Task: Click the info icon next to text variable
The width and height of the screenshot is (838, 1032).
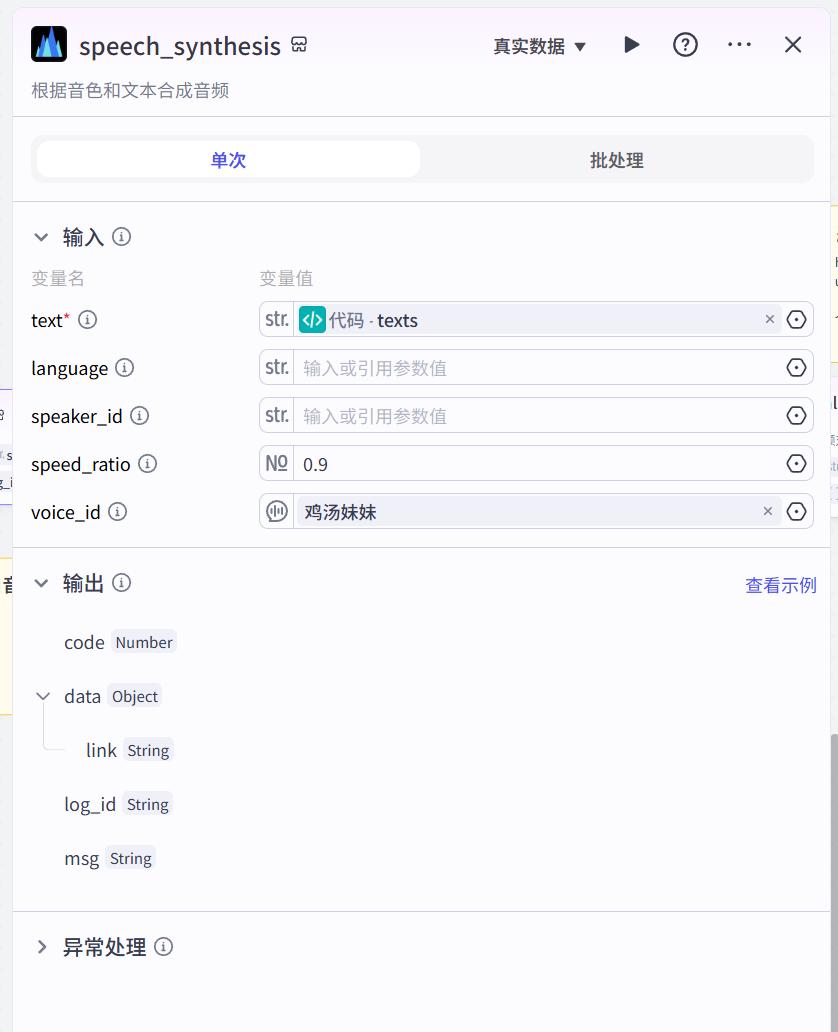Action: (88, 320)
